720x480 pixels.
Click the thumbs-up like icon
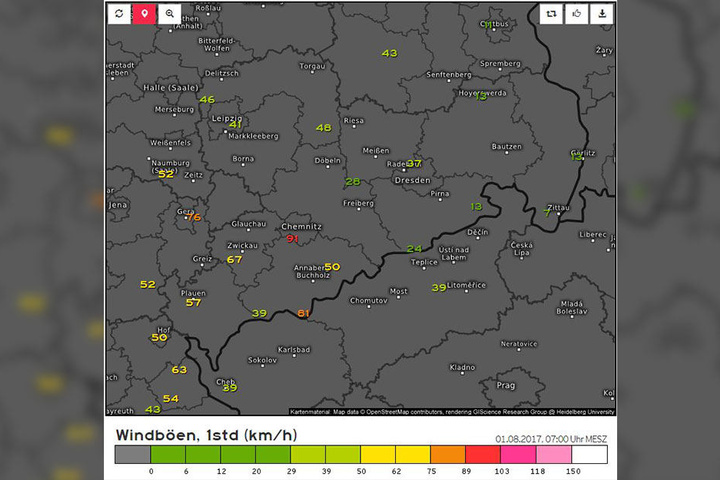577,14
